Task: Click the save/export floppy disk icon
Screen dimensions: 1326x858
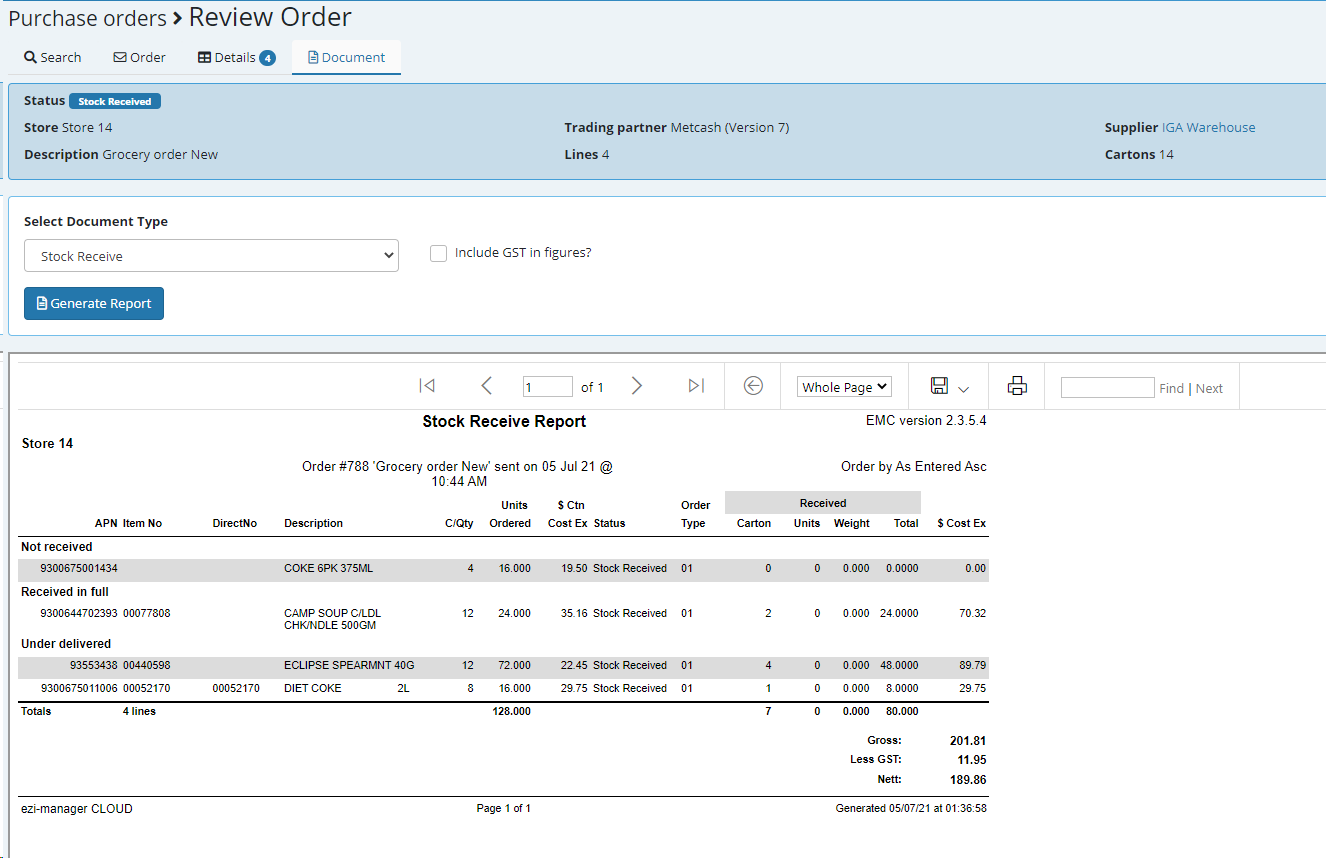Action: [x=939, y=386]
